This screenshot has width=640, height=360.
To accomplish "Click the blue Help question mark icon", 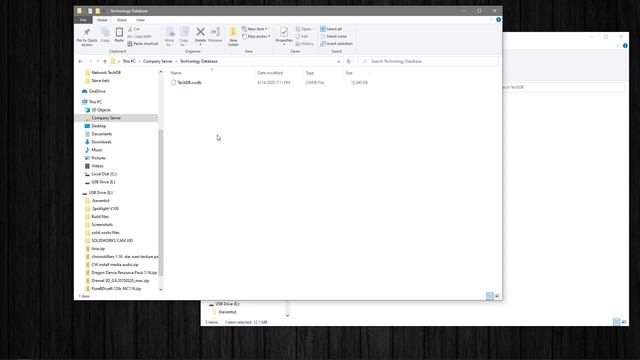I will point(498,20).
